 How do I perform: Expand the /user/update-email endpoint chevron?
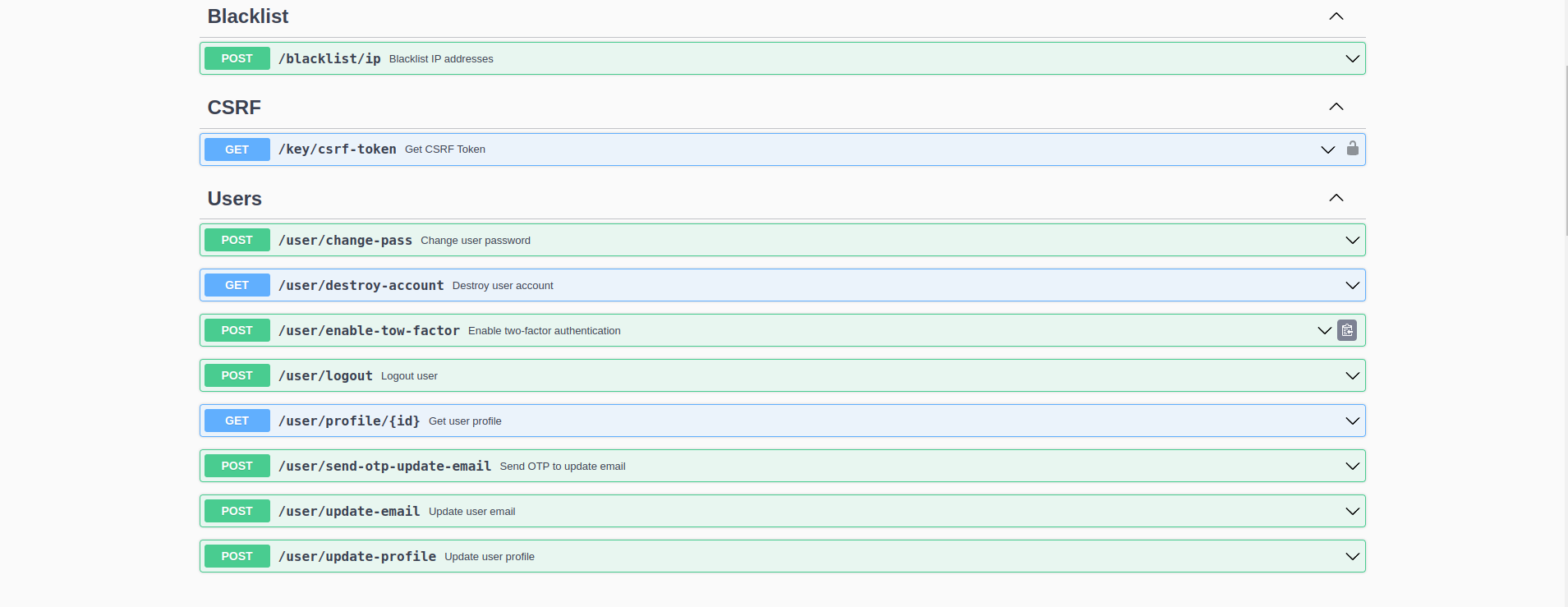pyautogui.click(x=1352, y=511)
